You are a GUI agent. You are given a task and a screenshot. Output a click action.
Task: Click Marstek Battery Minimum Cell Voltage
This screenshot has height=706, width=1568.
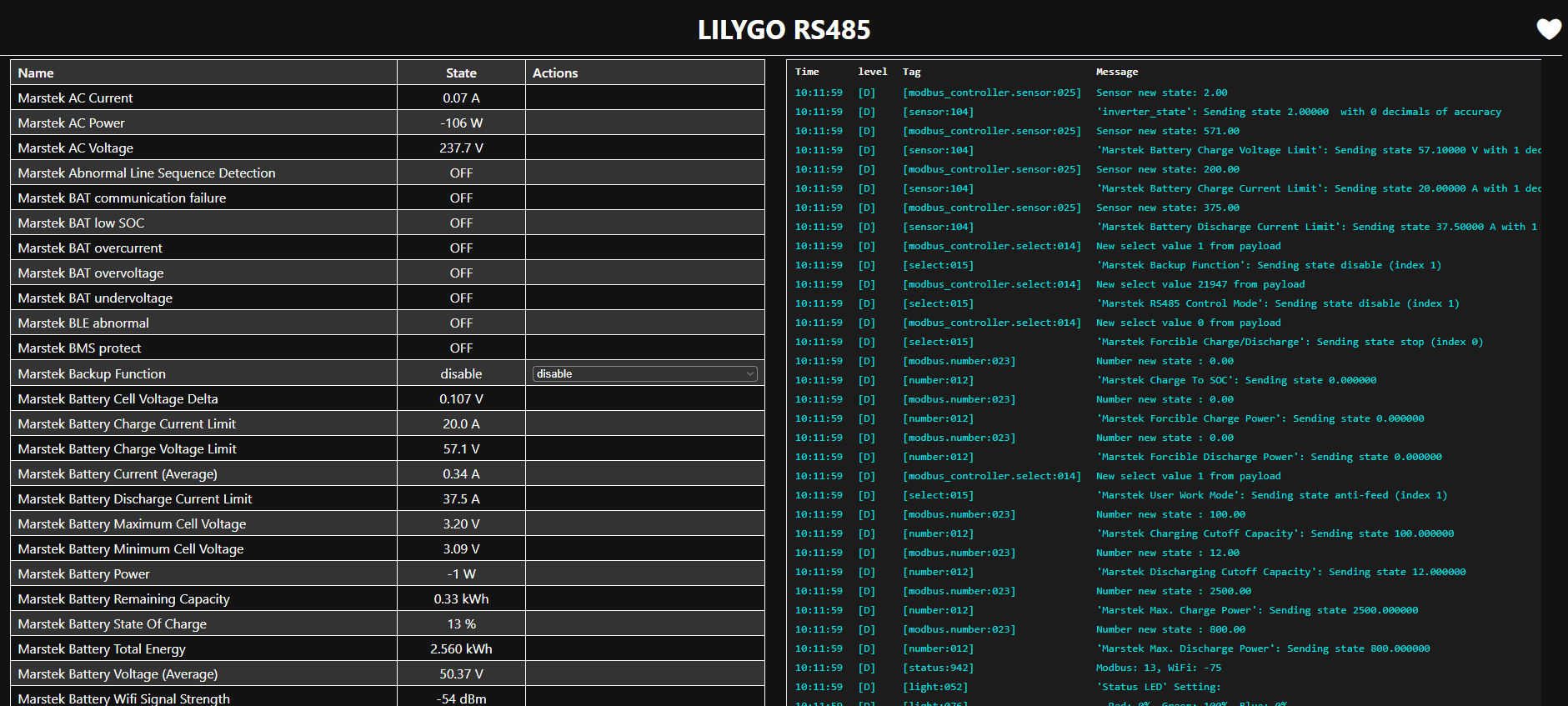click(x=131, y=548)
